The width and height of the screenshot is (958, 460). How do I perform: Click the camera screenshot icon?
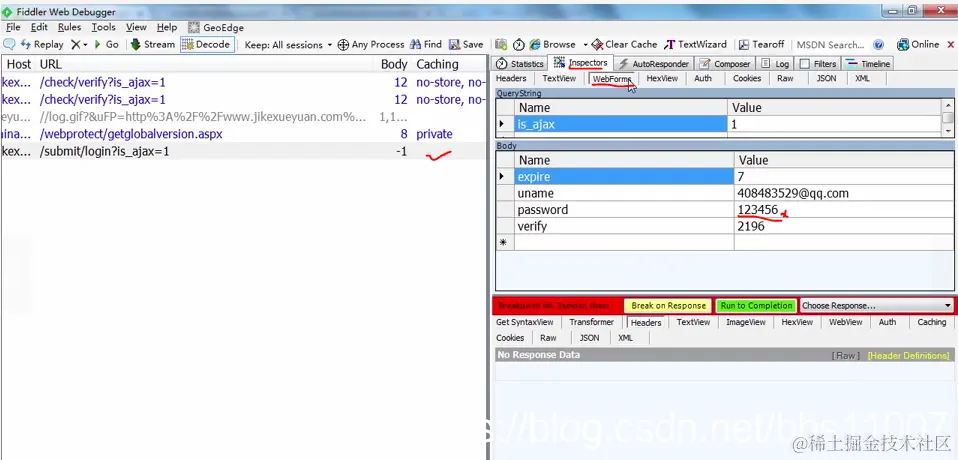(x=501, y=45)
